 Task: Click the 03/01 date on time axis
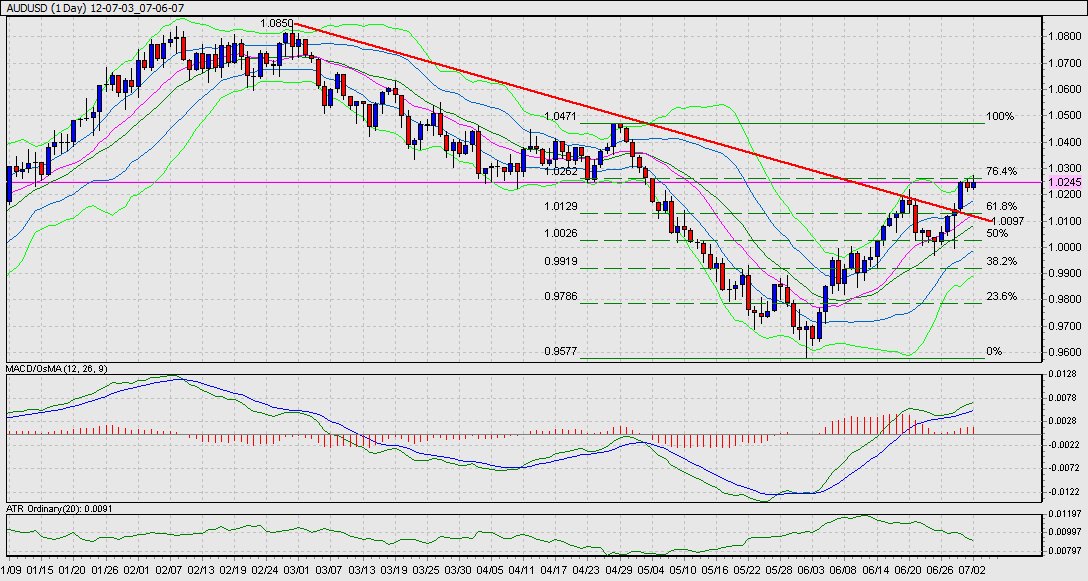coord(295,570)
